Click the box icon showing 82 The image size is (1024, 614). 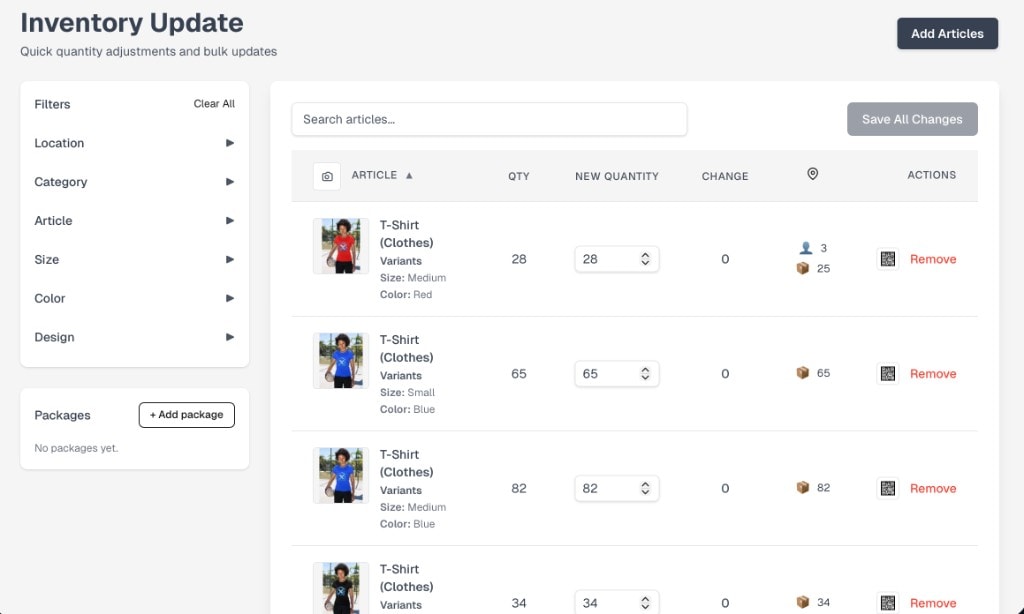pyautogui.click(x=803, y=487)
